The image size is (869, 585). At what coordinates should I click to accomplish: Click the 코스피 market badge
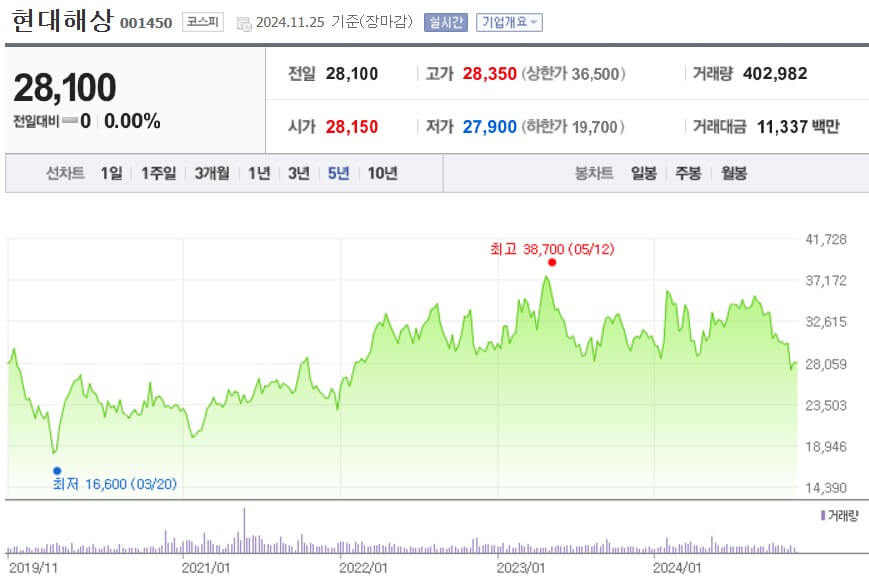(x=203, y=22)
